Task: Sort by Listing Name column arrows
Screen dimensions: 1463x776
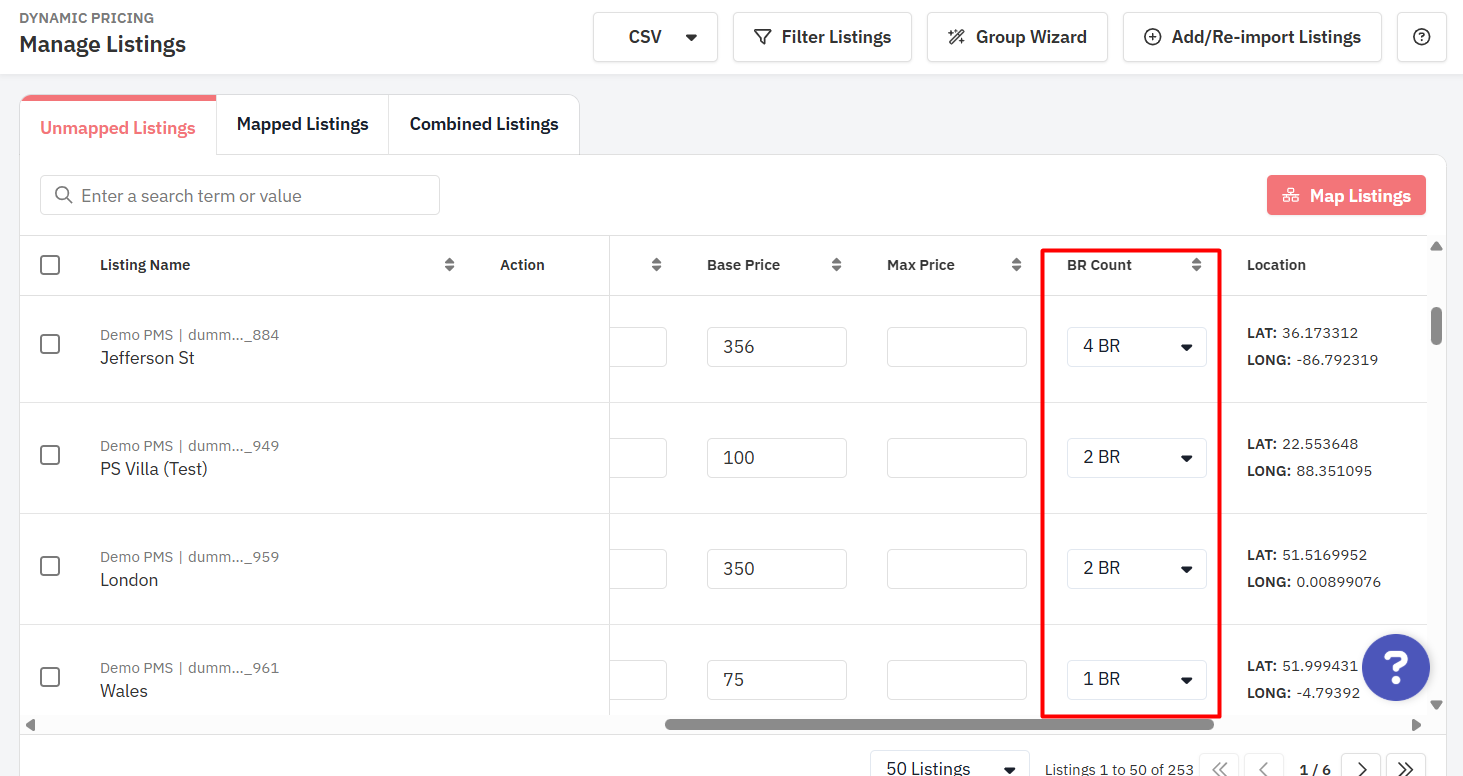Action: [x=450, y=265]
